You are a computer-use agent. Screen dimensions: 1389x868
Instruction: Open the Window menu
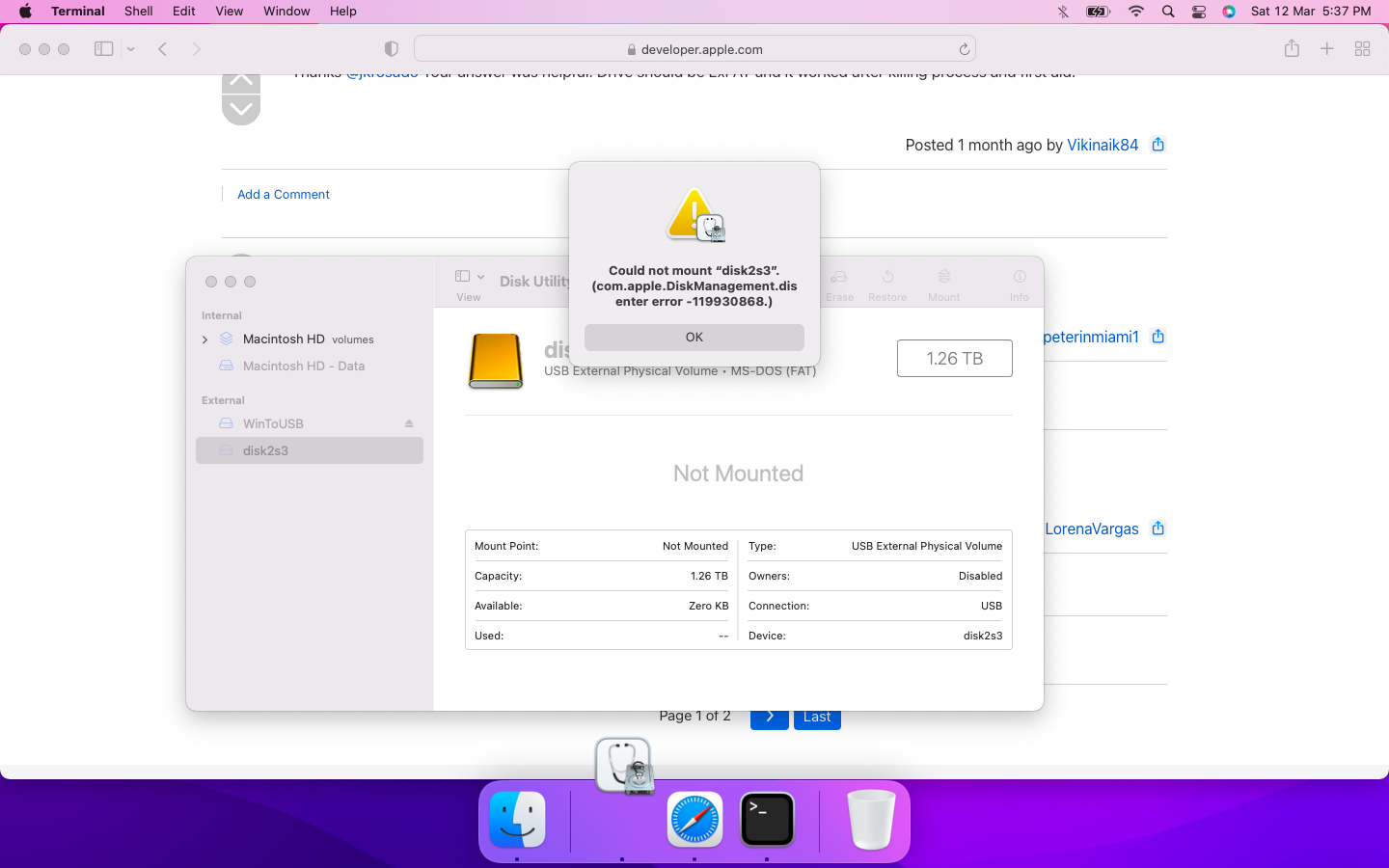pos(286,12)
